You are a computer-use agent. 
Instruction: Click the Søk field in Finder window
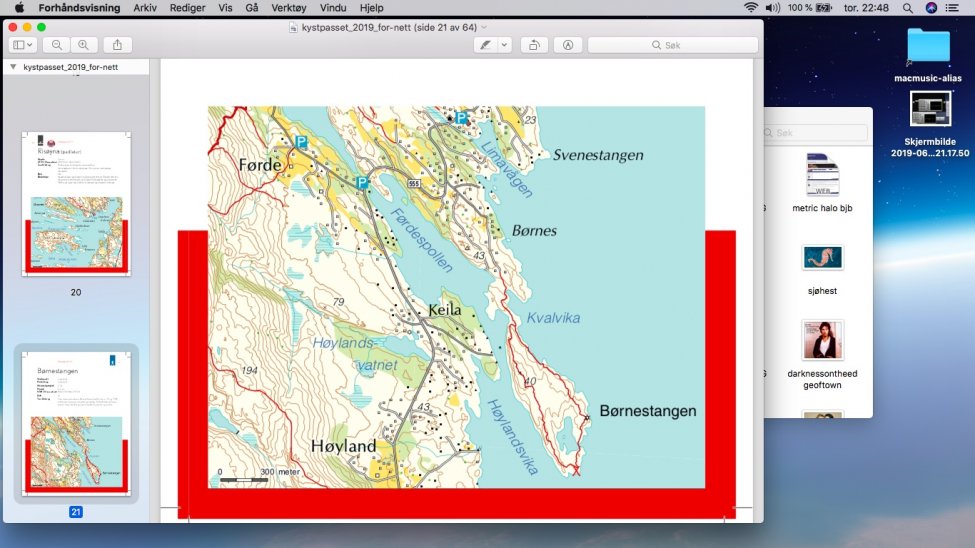[815, 132]
